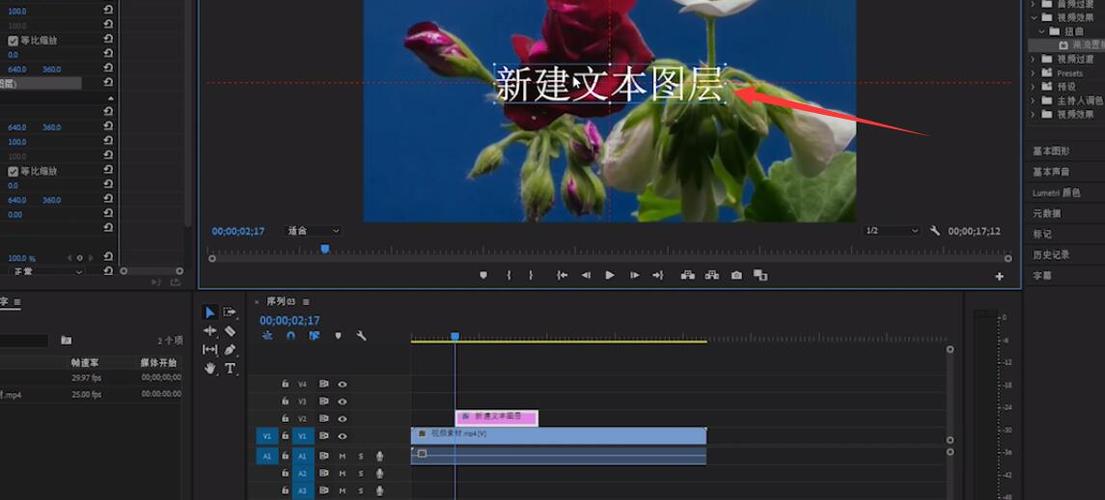The width and height of the screenshot is (1105, 500).
Task: Mute audio track A1 with M
Action: (342, 456)
